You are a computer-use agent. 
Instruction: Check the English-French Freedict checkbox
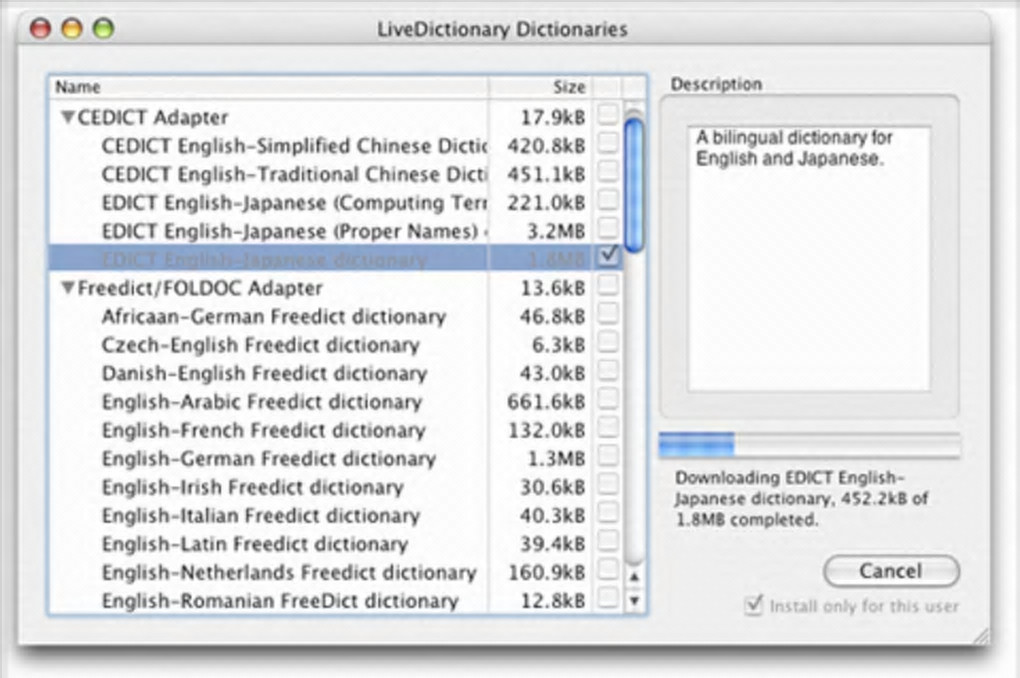point(608,427)
